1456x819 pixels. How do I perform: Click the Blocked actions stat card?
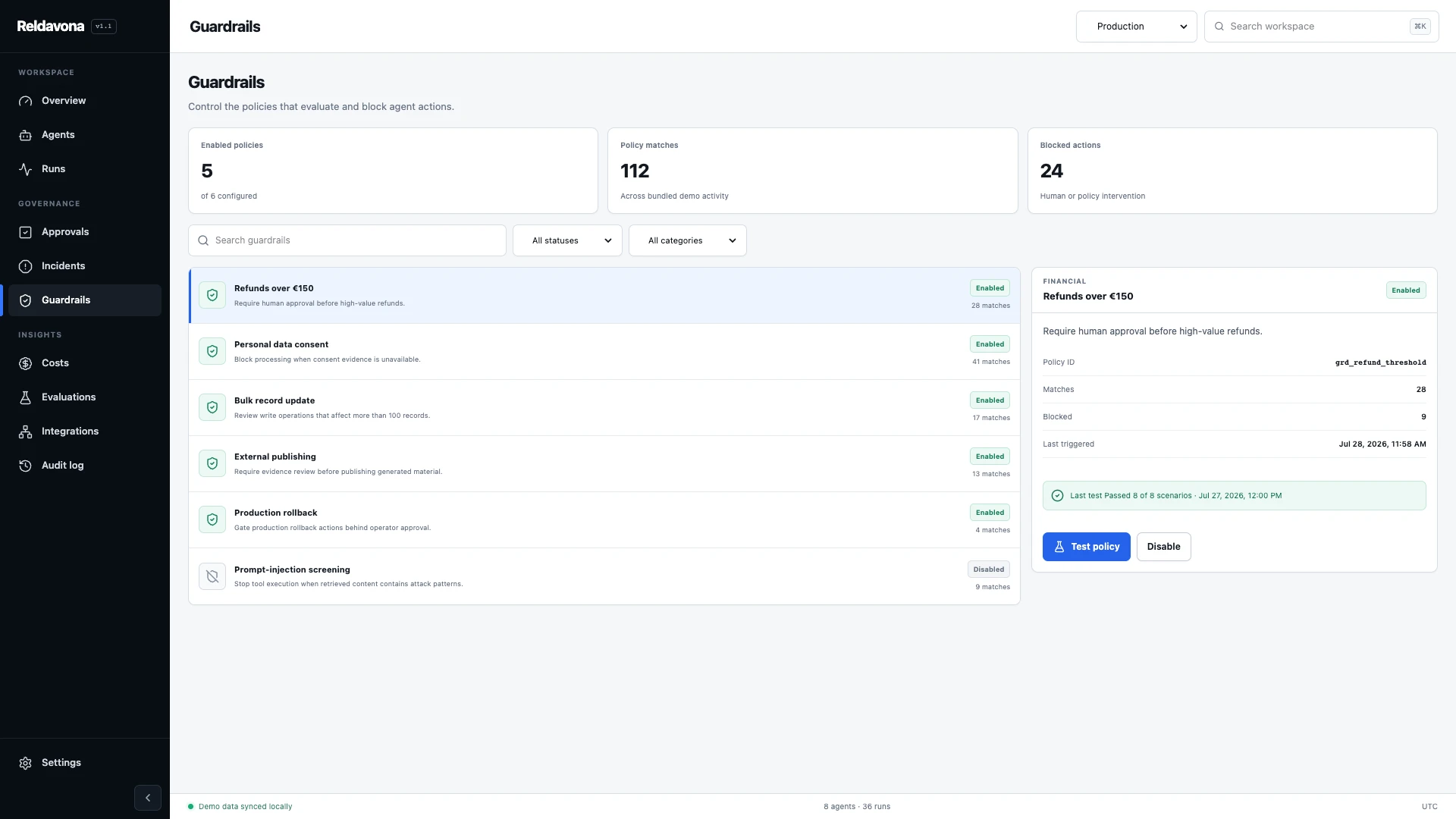1232,171
